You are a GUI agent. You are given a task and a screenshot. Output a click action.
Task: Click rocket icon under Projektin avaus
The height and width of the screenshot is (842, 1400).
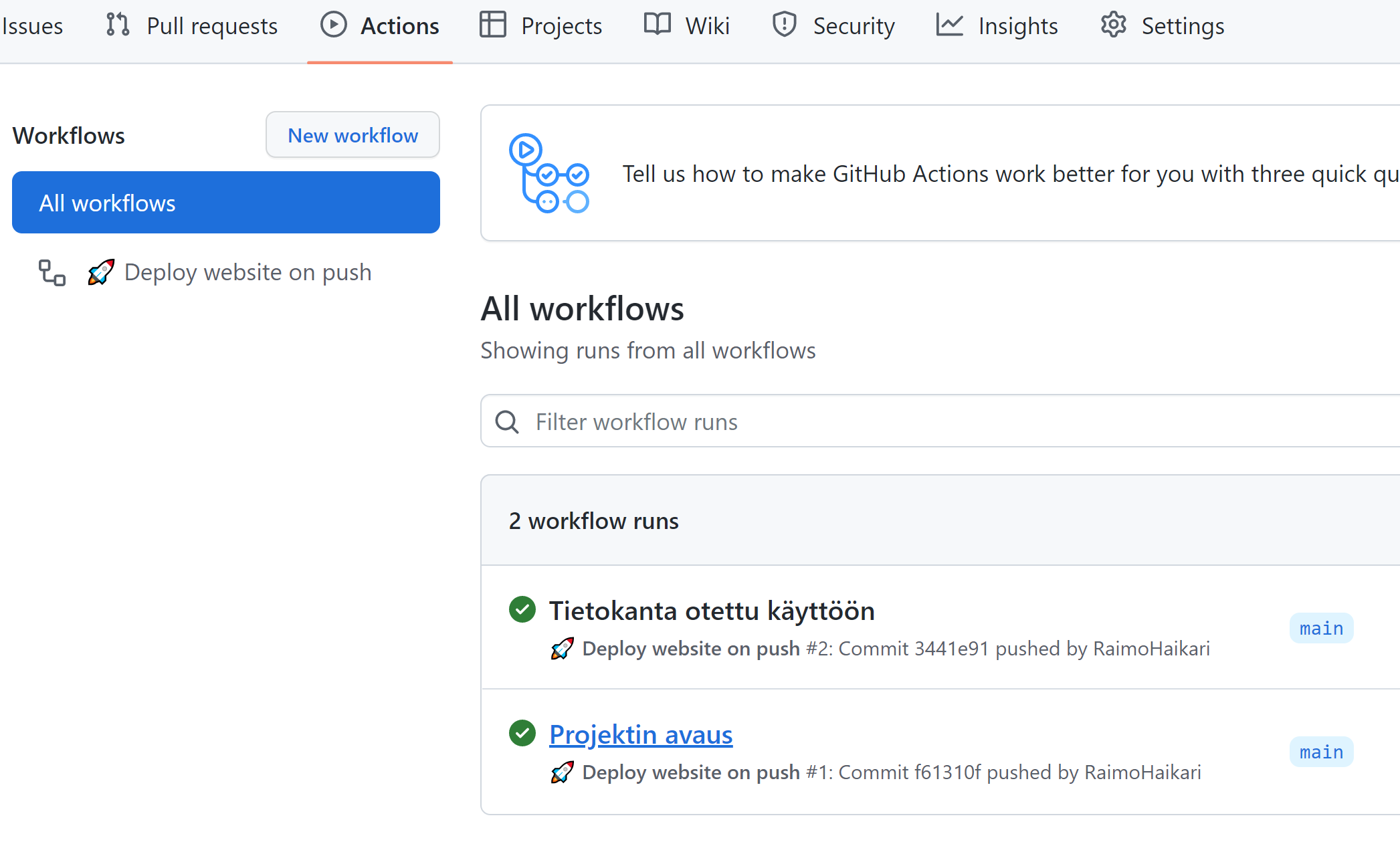coord(562,772)
